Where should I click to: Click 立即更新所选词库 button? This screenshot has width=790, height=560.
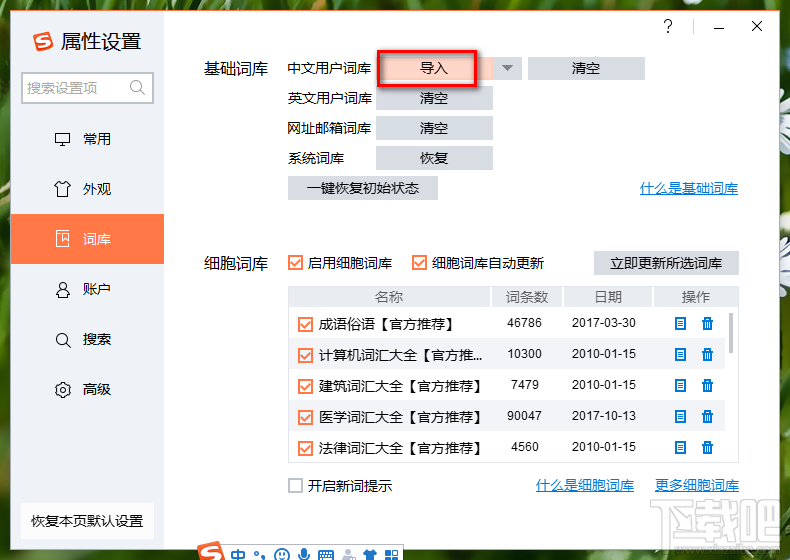[666, 263]
